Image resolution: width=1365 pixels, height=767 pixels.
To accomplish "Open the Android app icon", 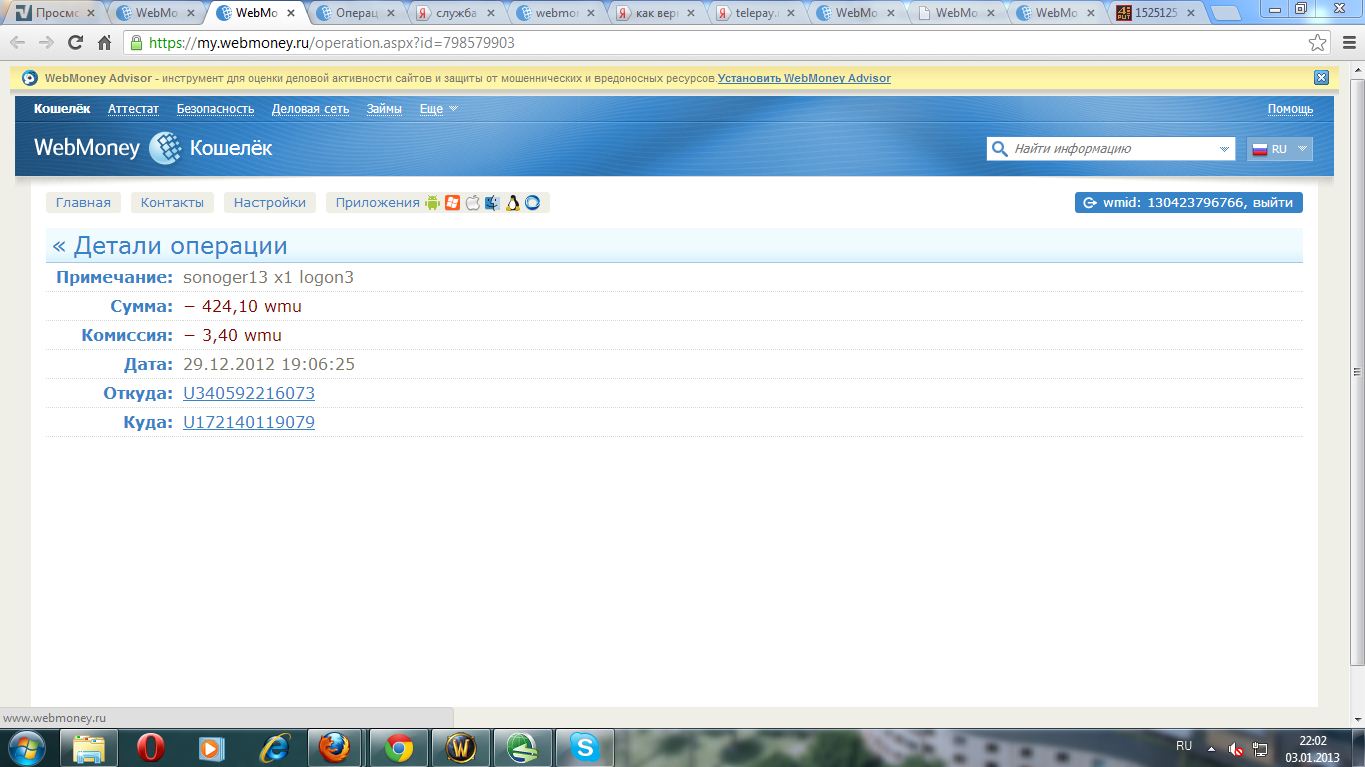I will tap(432, 203).
